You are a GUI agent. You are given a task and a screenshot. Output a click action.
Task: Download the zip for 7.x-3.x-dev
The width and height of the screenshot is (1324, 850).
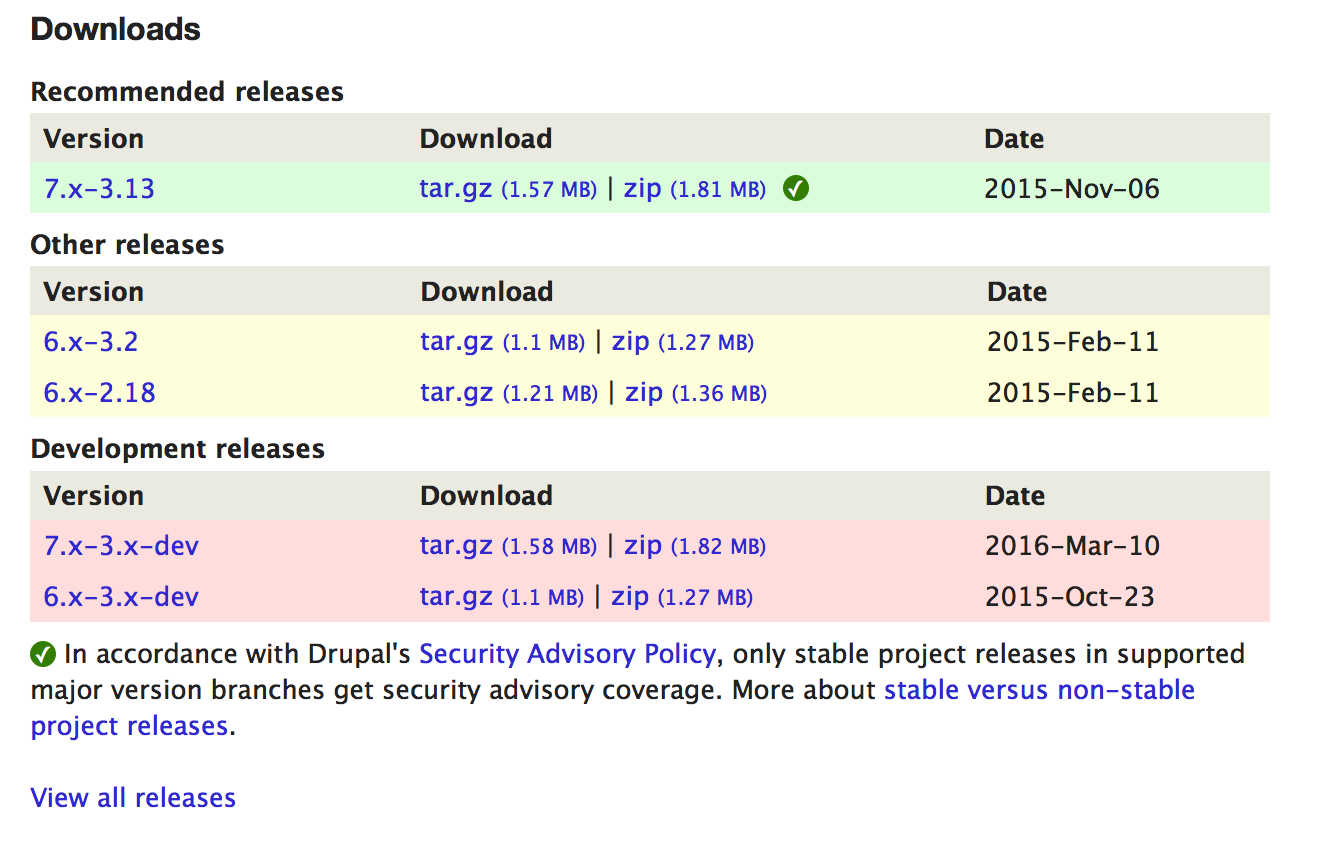click(642, 545)
